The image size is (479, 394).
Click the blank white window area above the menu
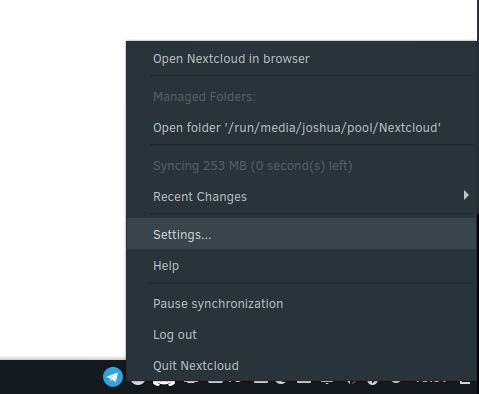(238, 20)
